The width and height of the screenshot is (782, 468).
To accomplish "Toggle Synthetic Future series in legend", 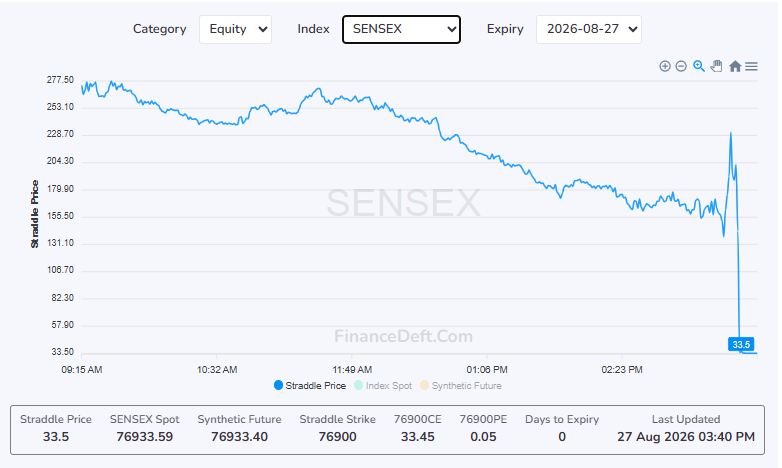I will 461,386.
